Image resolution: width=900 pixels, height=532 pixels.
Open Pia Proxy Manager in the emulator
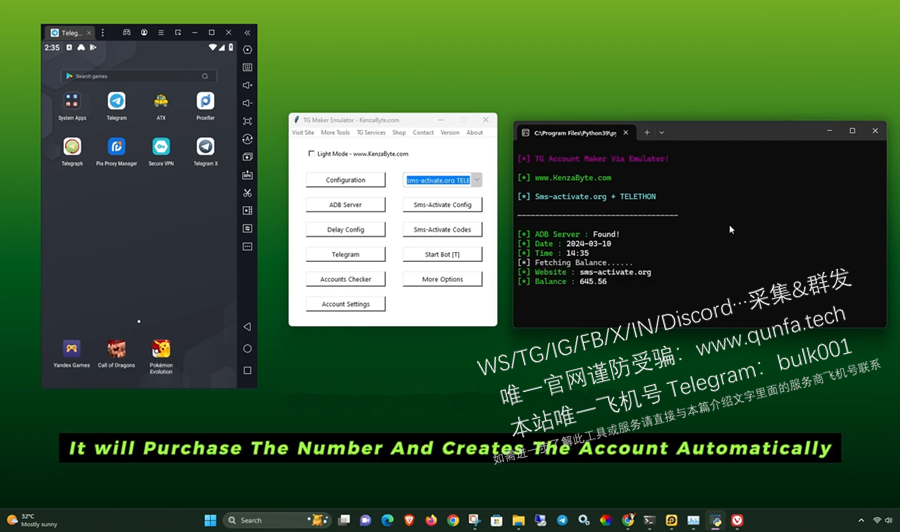pos(117,147)
